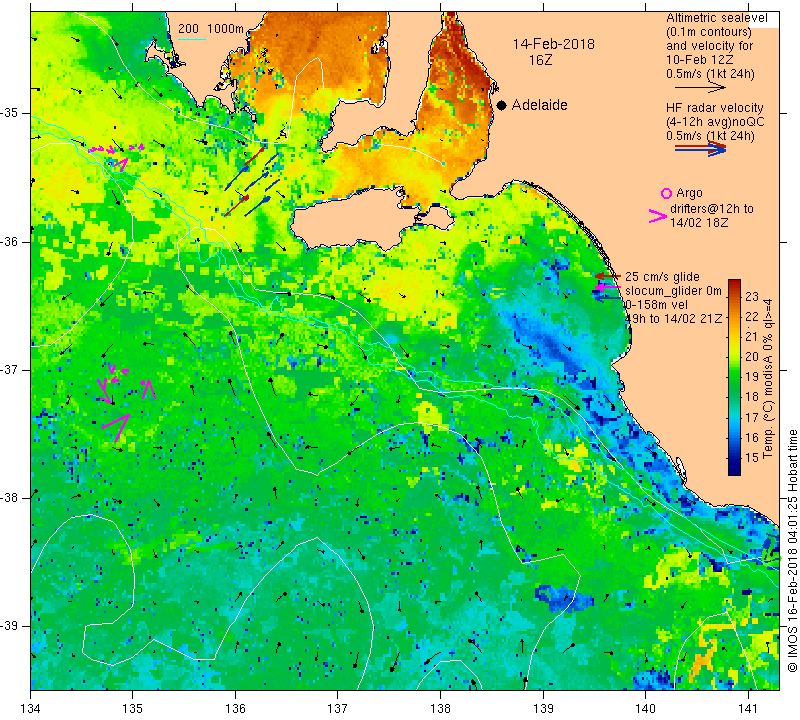Click the '(4-12h avg)noQC' legend text
800x720 pixels.
[715, 121]
